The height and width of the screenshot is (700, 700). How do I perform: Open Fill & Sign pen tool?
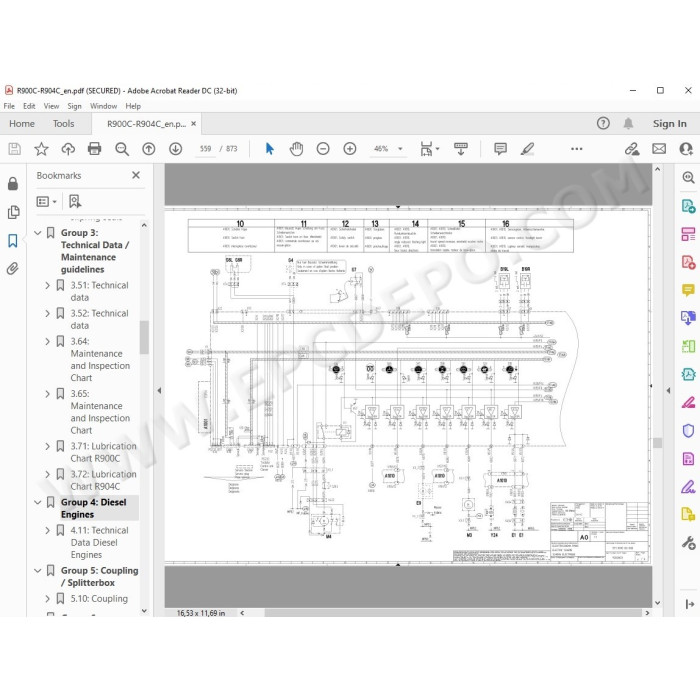[x=688, y=487]
